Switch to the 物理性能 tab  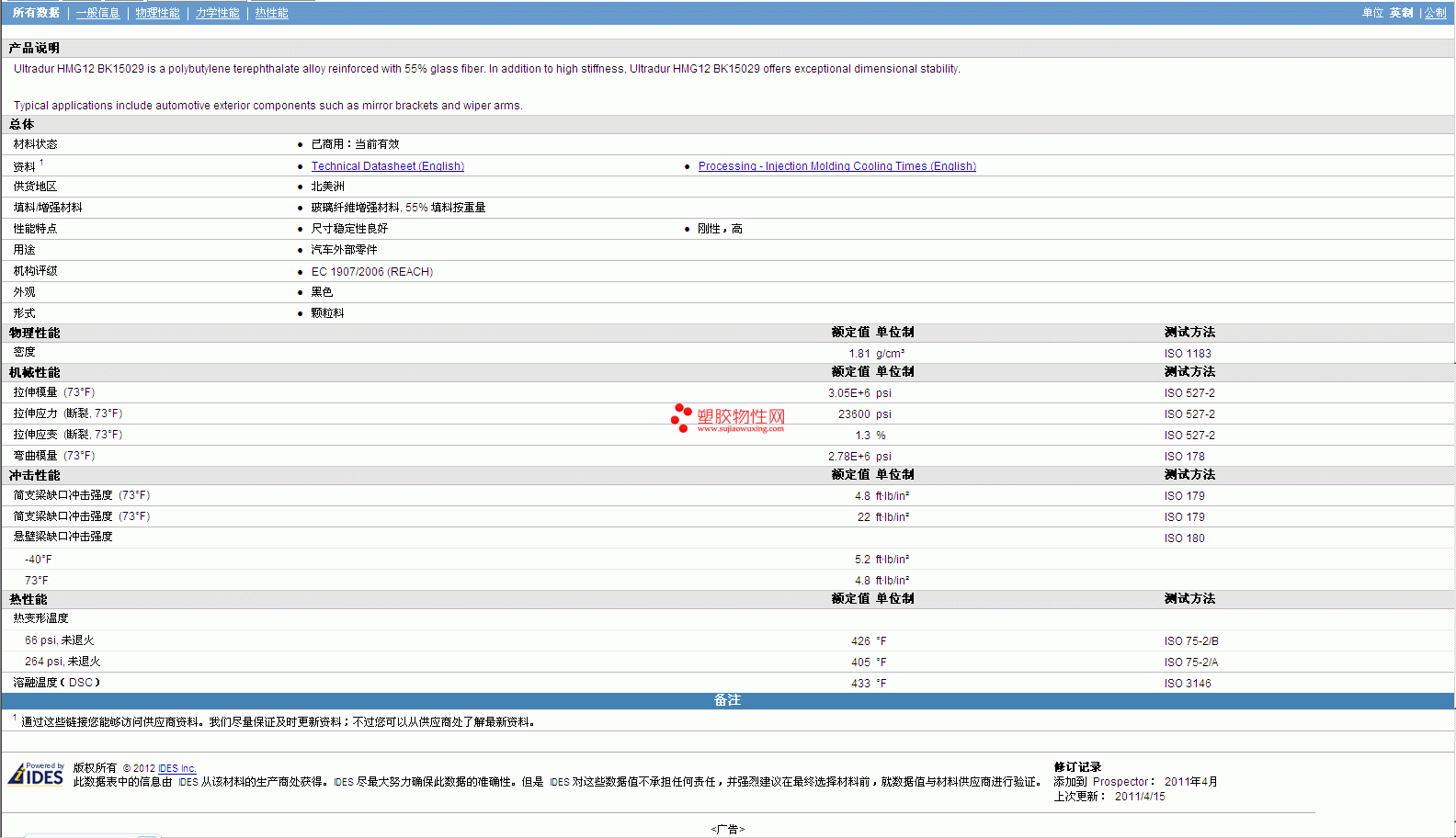(157, 13)
